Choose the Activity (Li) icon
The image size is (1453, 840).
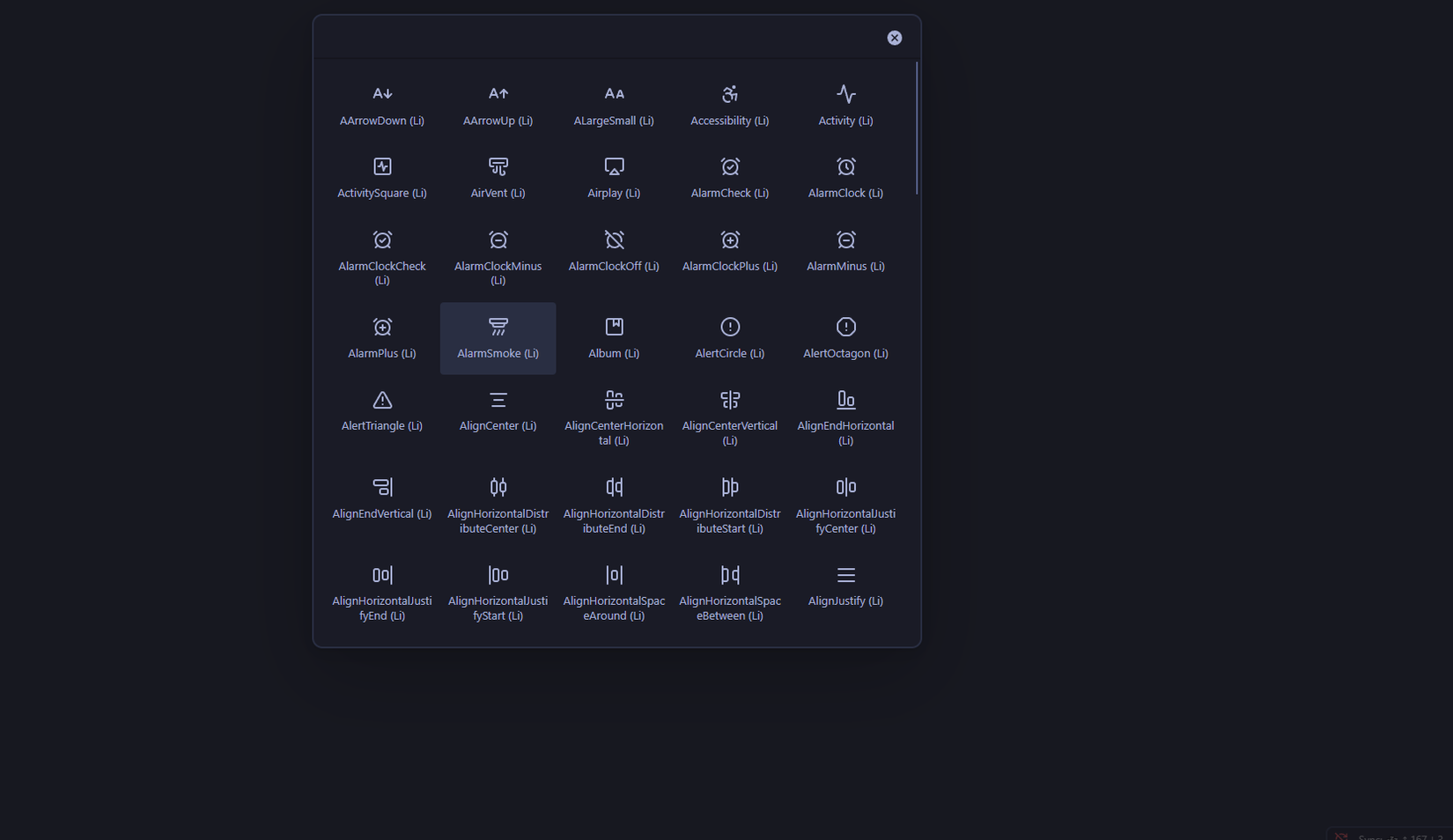[846, 94]
